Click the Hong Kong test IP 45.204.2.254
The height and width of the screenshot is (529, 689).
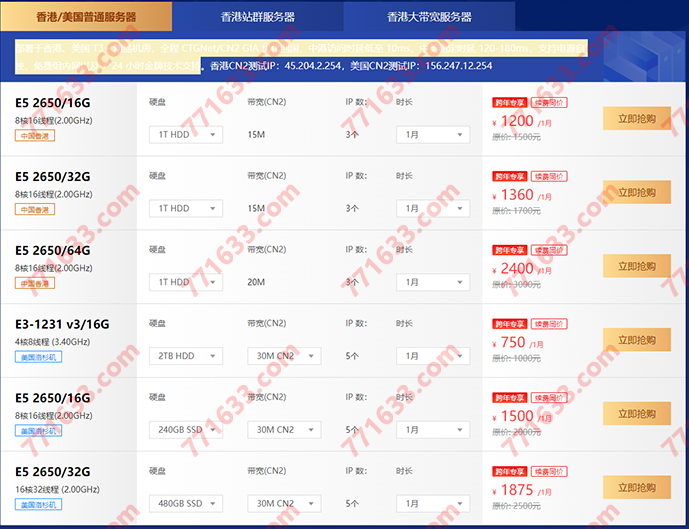click(313, 66)
